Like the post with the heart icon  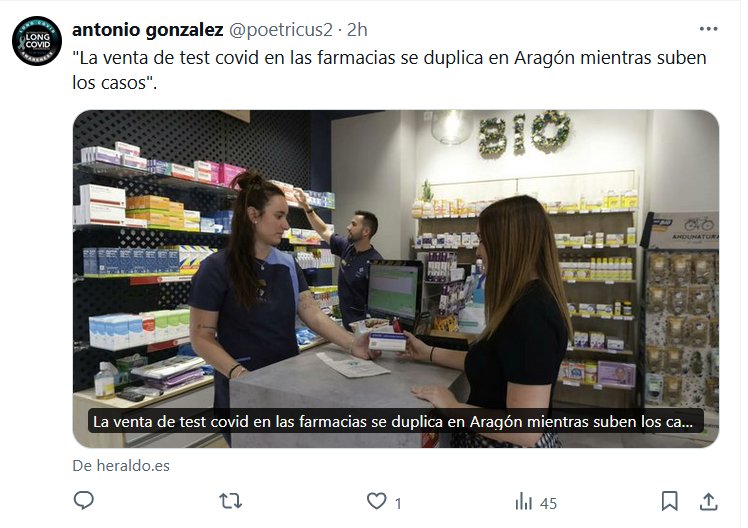click(376, 501)
